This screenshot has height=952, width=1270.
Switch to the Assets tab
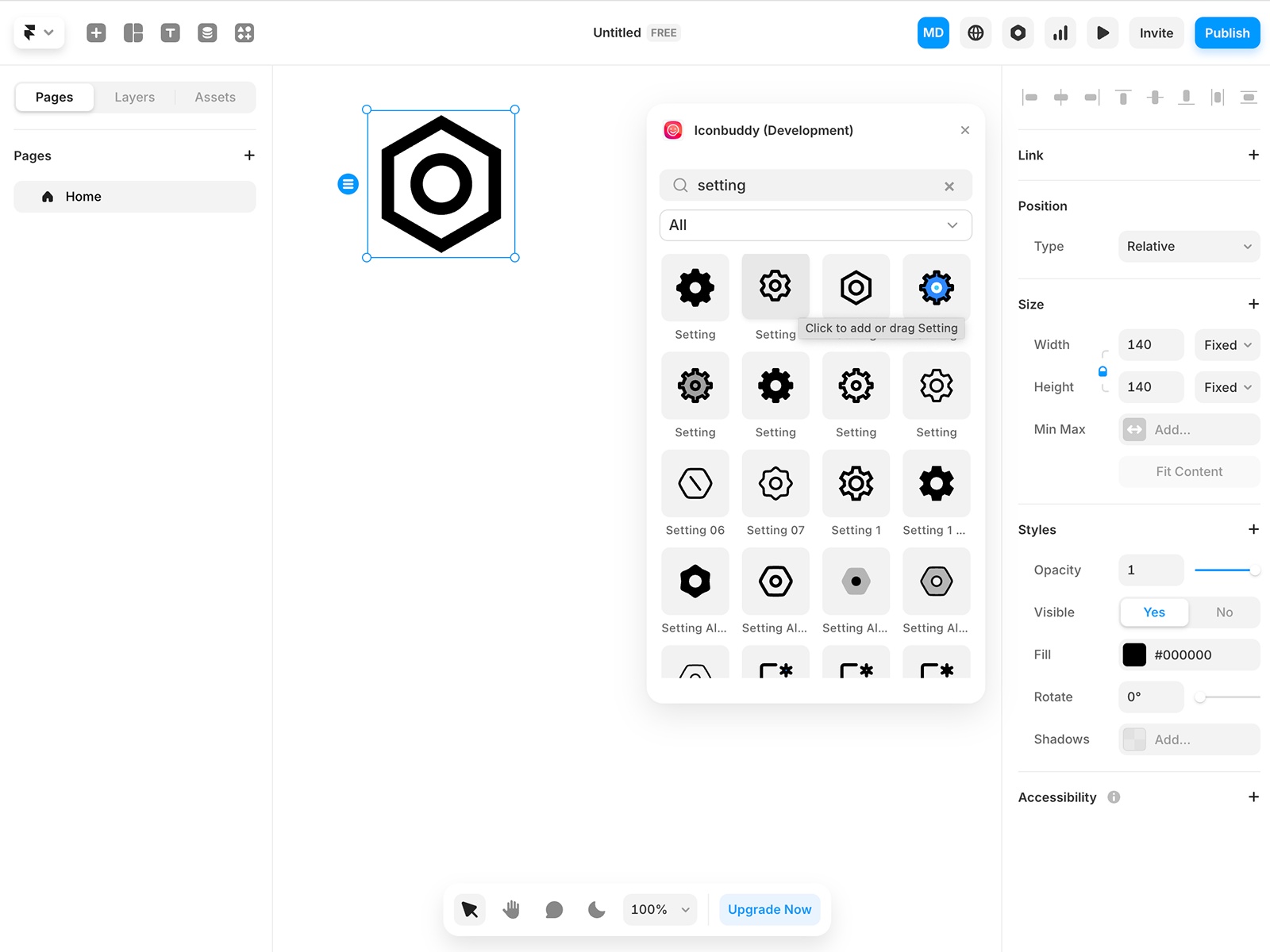click(x=215, y=97)
